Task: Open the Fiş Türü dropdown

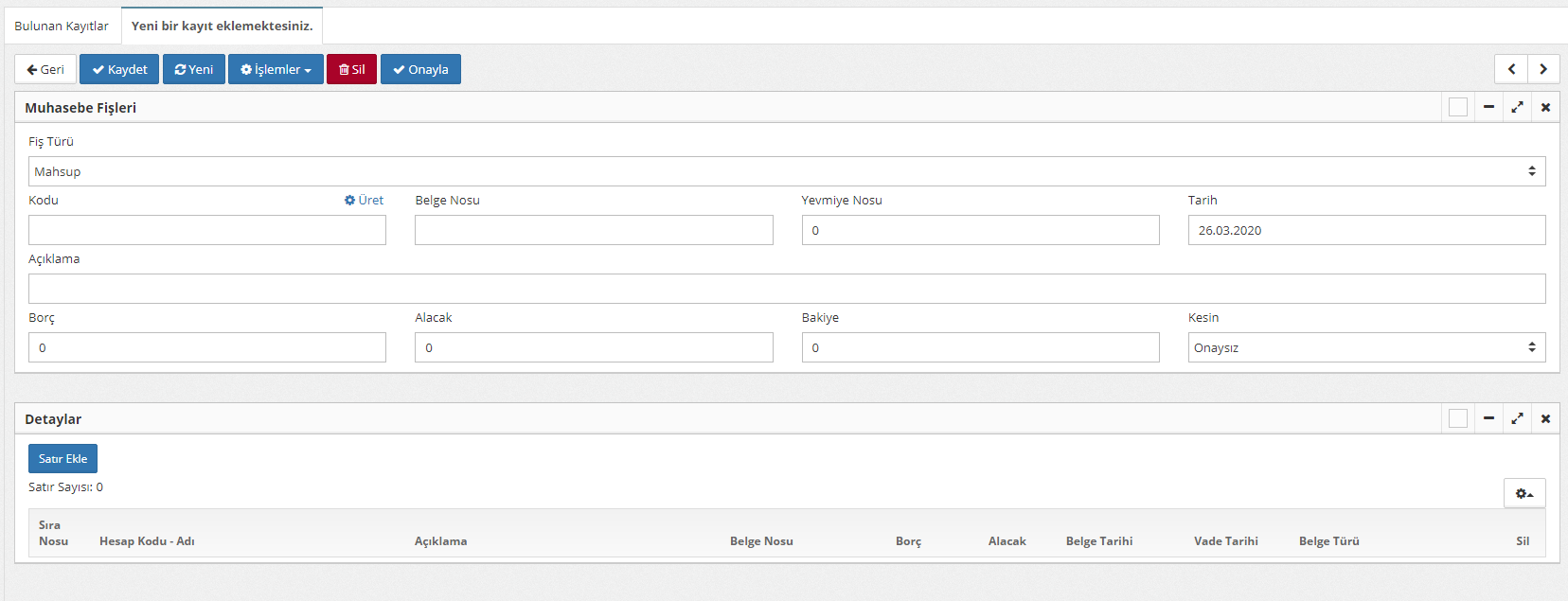Action: tap(786, 171)
